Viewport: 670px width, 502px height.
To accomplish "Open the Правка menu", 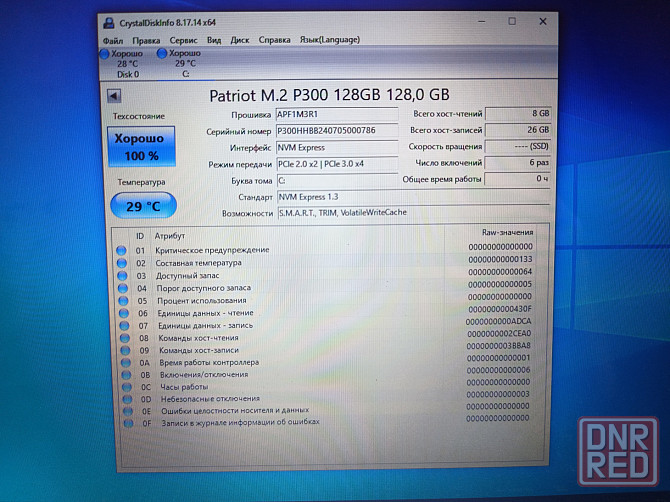I will coord(146,41).
